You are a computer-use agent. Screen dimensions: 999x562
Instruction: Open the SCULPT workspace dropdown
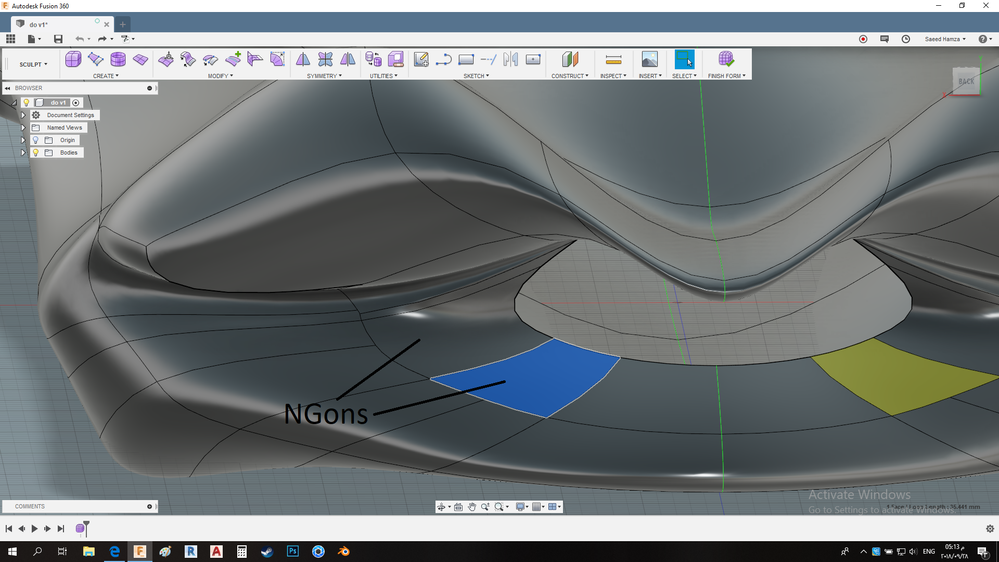click(33, 64)
